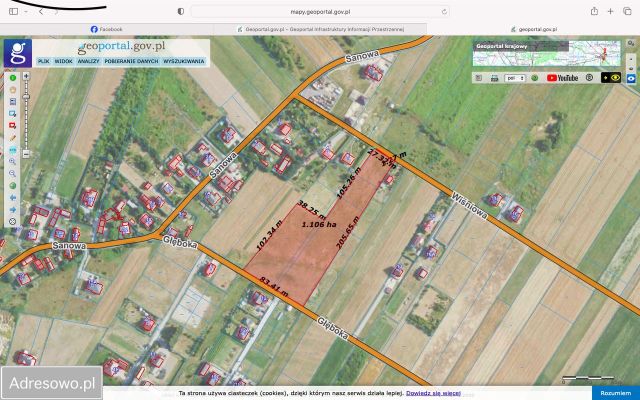The image size is (640, 400).
Task: Select the pencil drawing tool
Action: 13,138
